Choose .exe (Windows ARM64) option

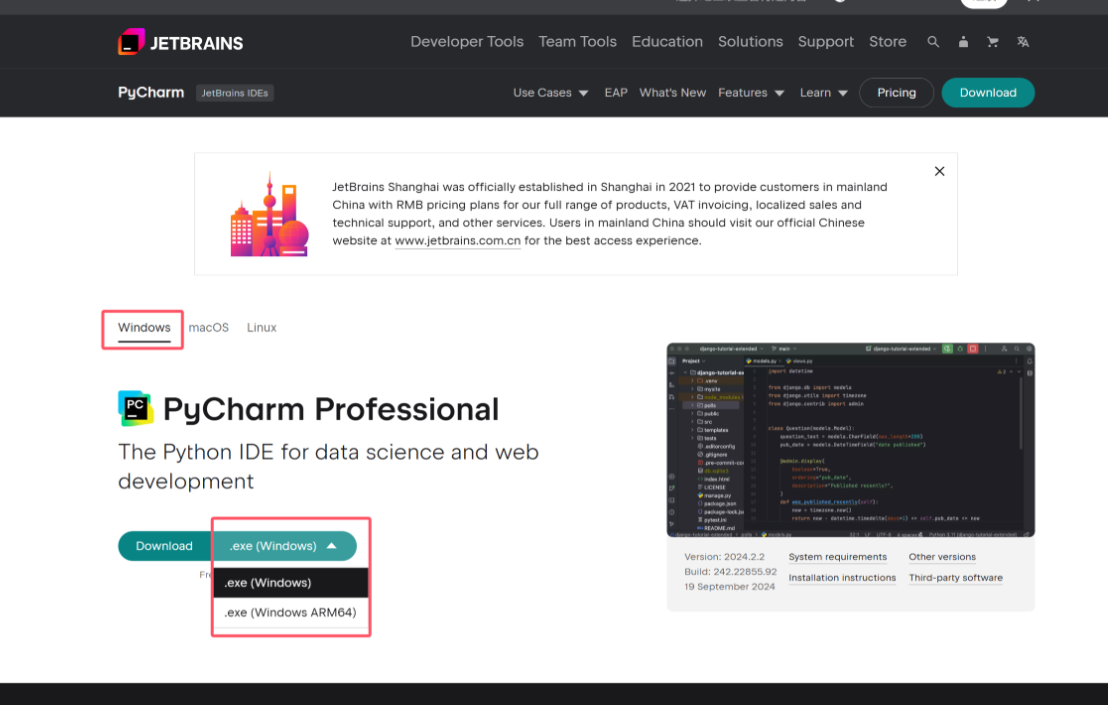(x=290, y=612)
